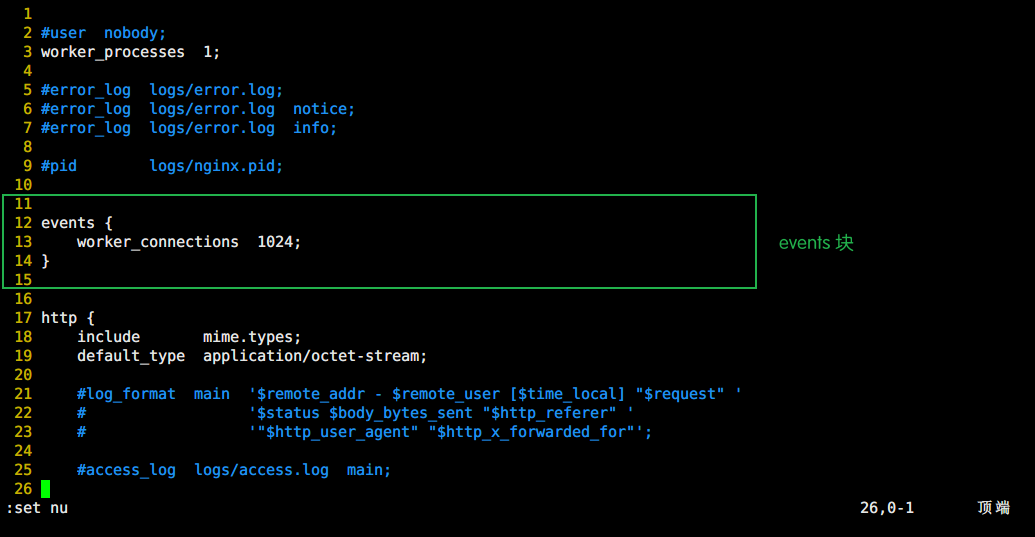
Task: Click the value "1024;" in the events block
Action: click(279, 242)
